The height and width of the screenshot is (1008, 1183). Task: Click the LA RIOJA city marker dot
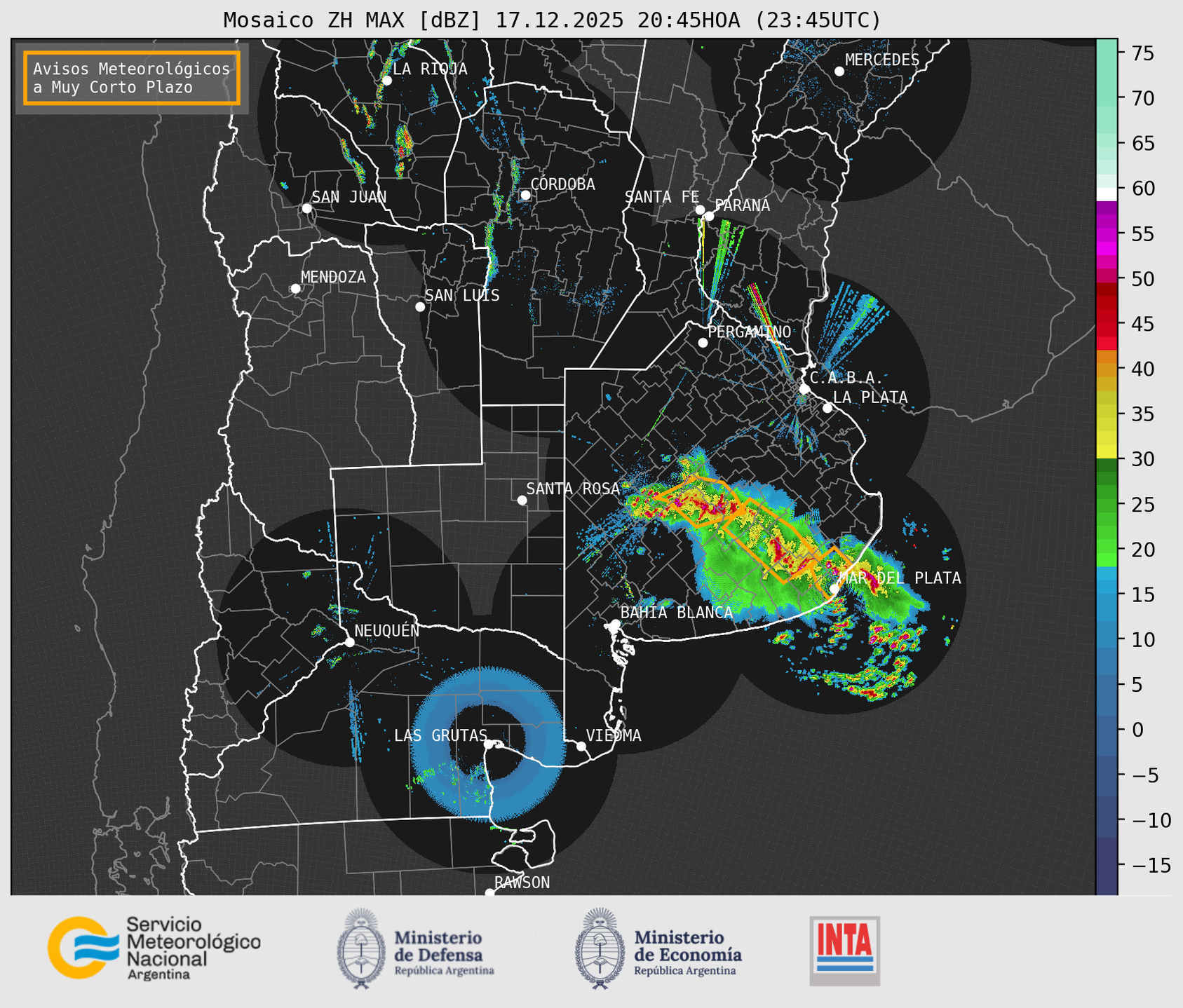387,81
